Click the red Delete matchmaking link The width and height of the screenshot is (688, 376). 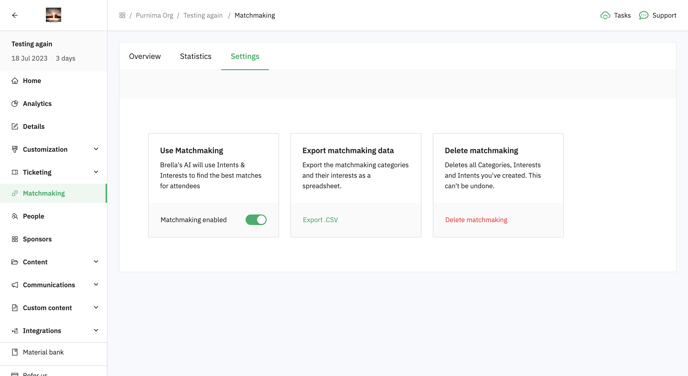[476, 220]
